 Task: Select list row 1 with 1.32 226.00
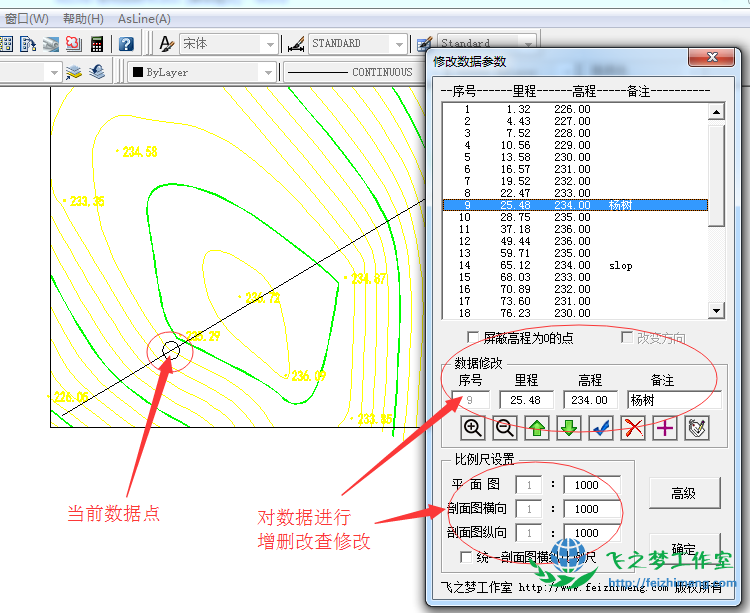pyautogui.click(x=575, y=109)
